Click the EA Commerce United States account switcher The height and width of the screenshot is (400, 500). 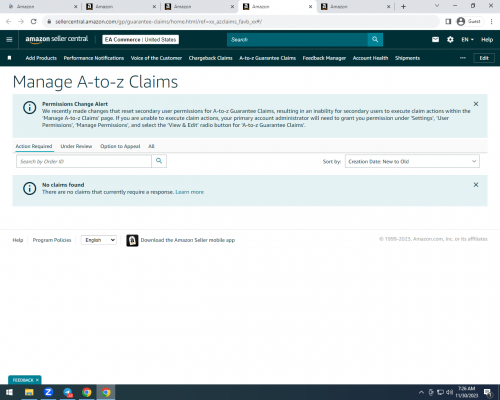(x=140, y=39)
